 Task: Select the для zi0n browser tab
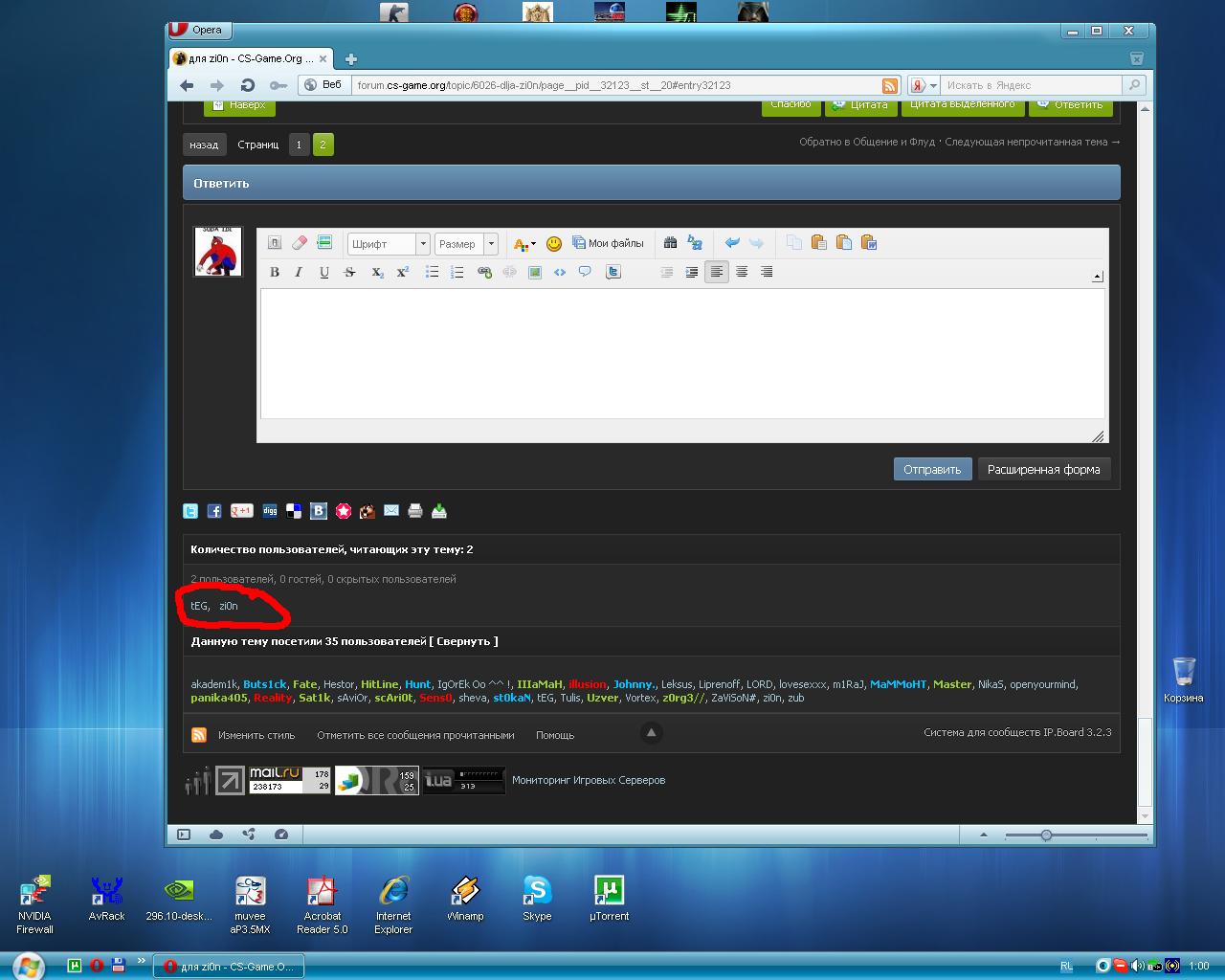251,58
